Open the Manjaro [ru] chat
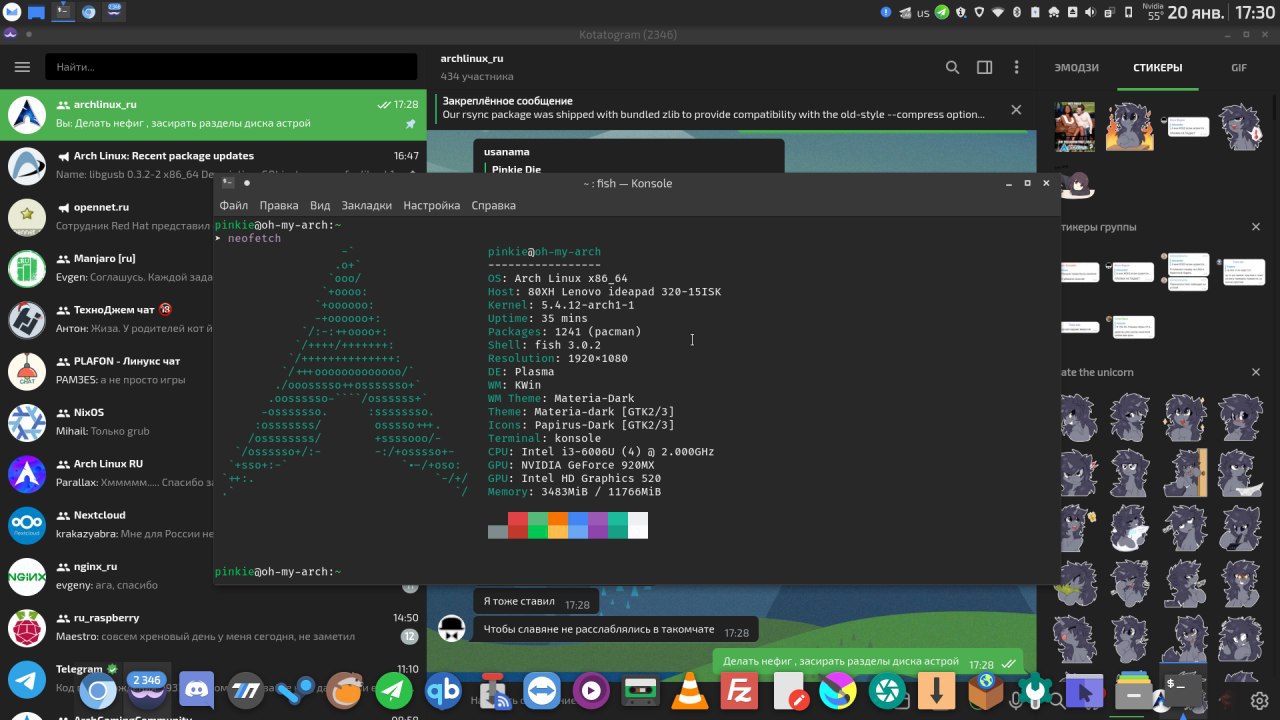Viewport: 1280px width, 720px height. pos(106,268)
